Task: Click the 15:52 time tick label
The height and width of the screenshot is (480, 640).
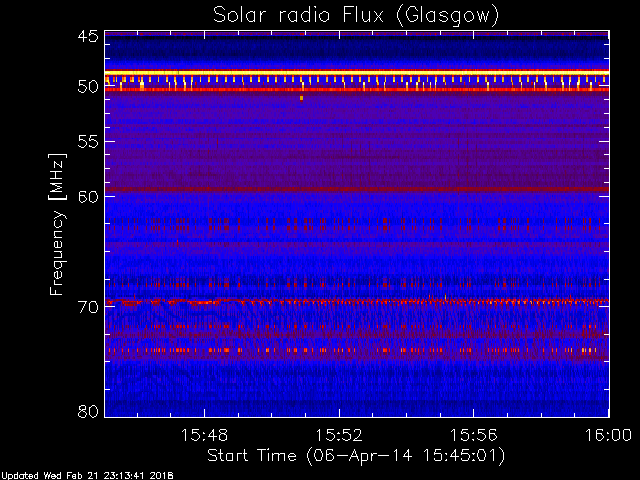Action: (x=339, y=435)
